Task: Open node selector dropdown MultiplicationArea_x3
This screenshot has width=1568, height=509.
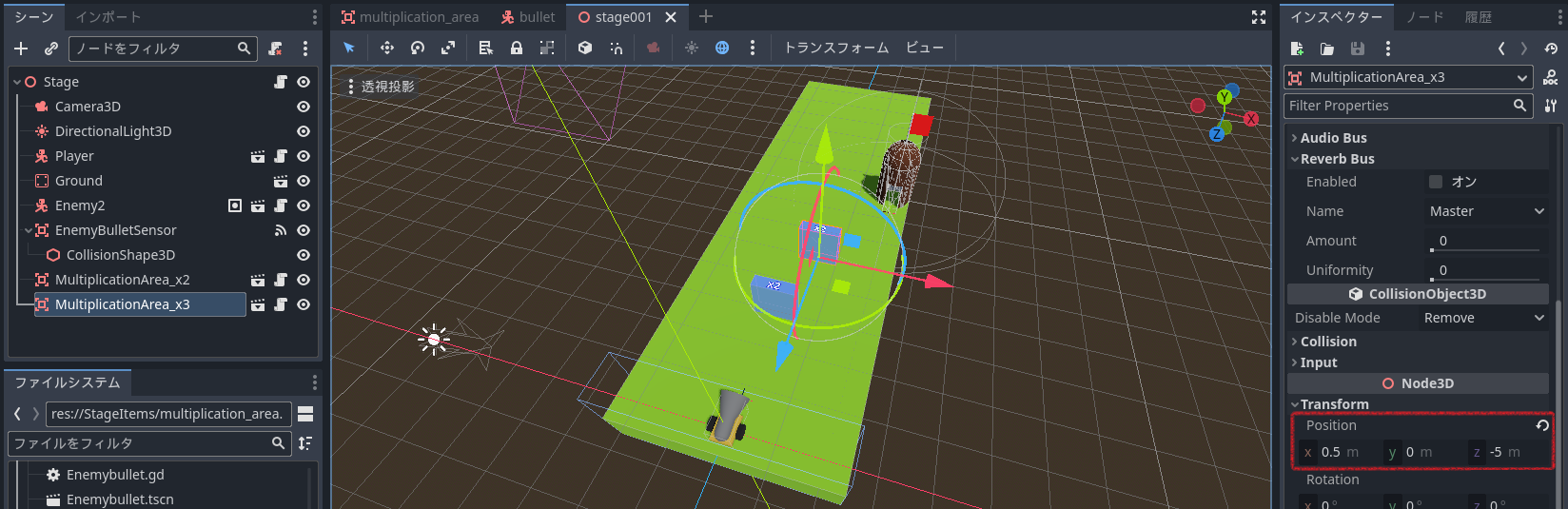Action: pos(1408,77)
